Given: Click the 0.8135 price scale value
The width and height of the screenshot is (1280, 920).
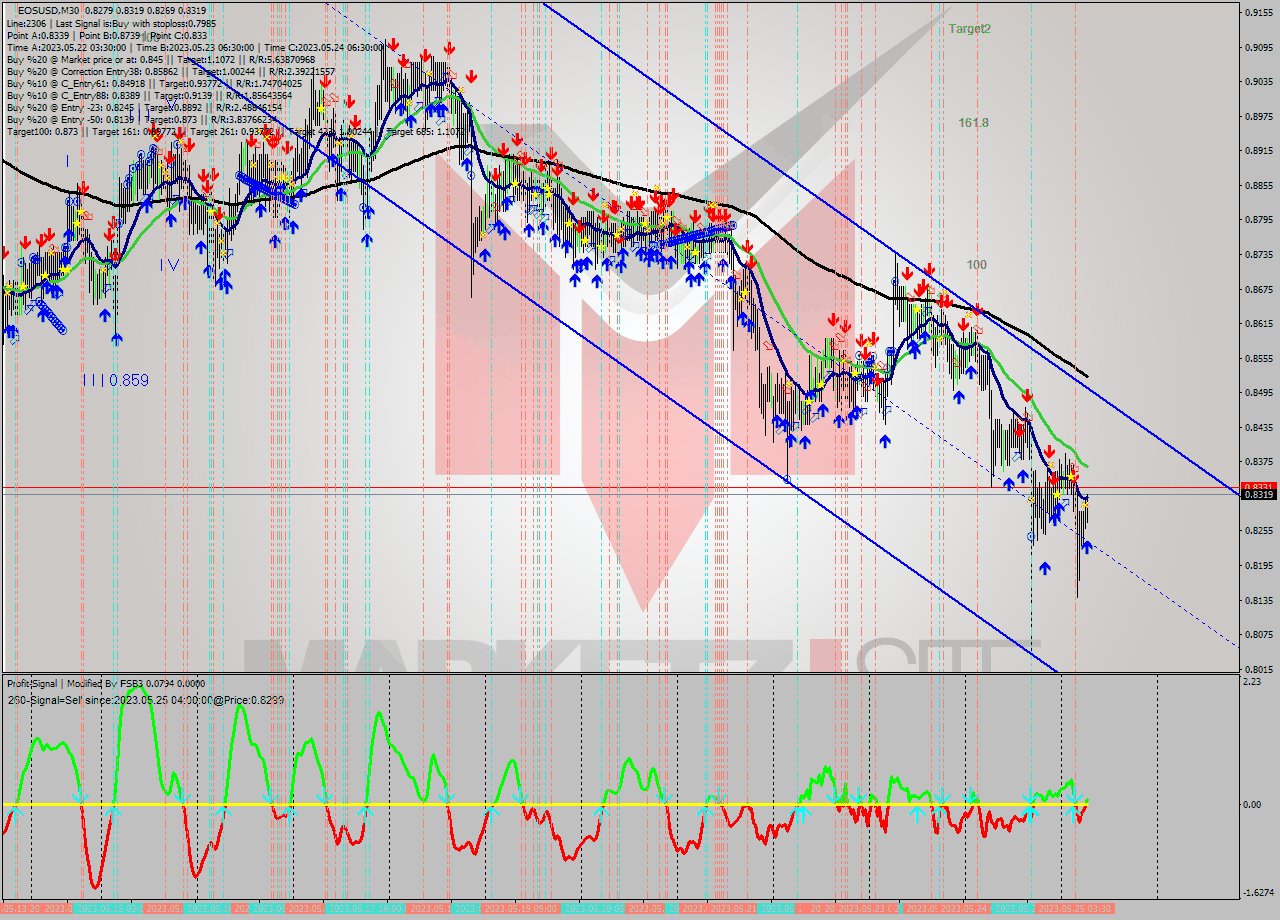Looking at the screenshot, I should click(1258, 600).
